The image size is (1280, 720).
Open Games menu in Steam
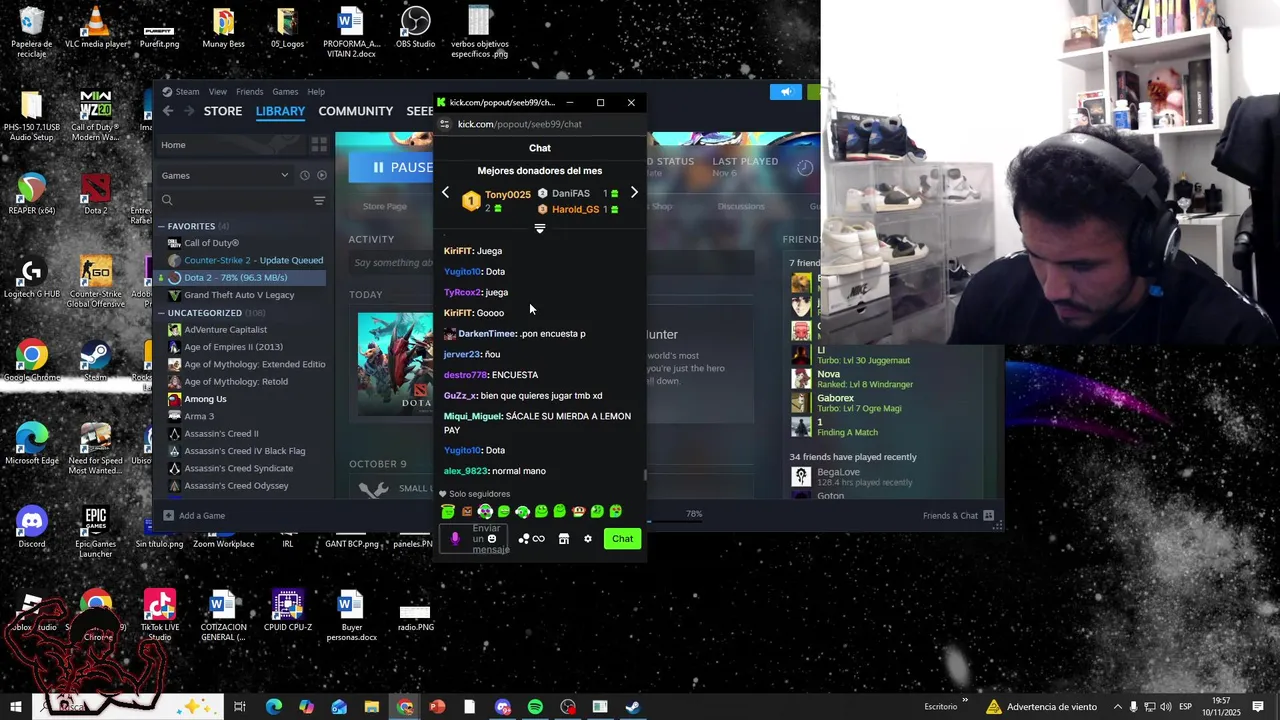pyautogui.click(x=285, y=91)
